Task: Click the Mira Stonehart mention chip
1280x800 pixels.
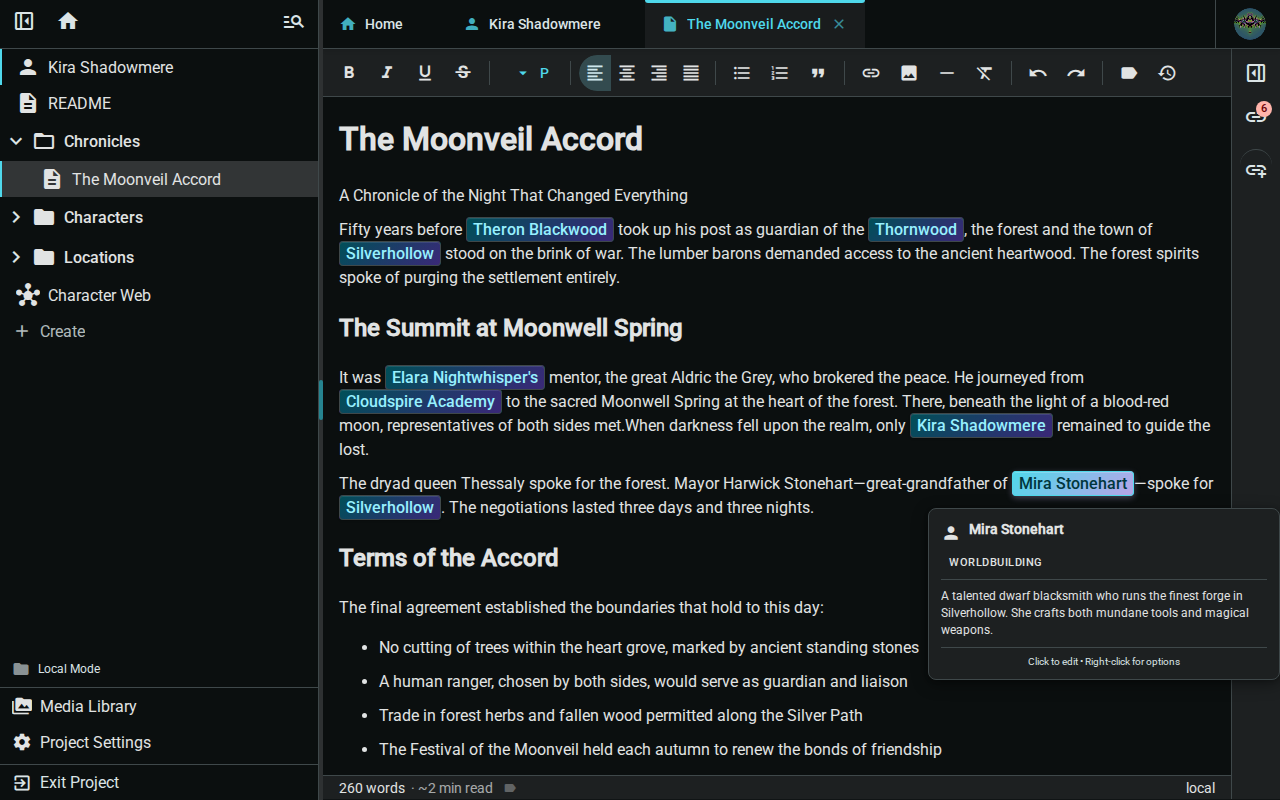Action: point(1072,483)
